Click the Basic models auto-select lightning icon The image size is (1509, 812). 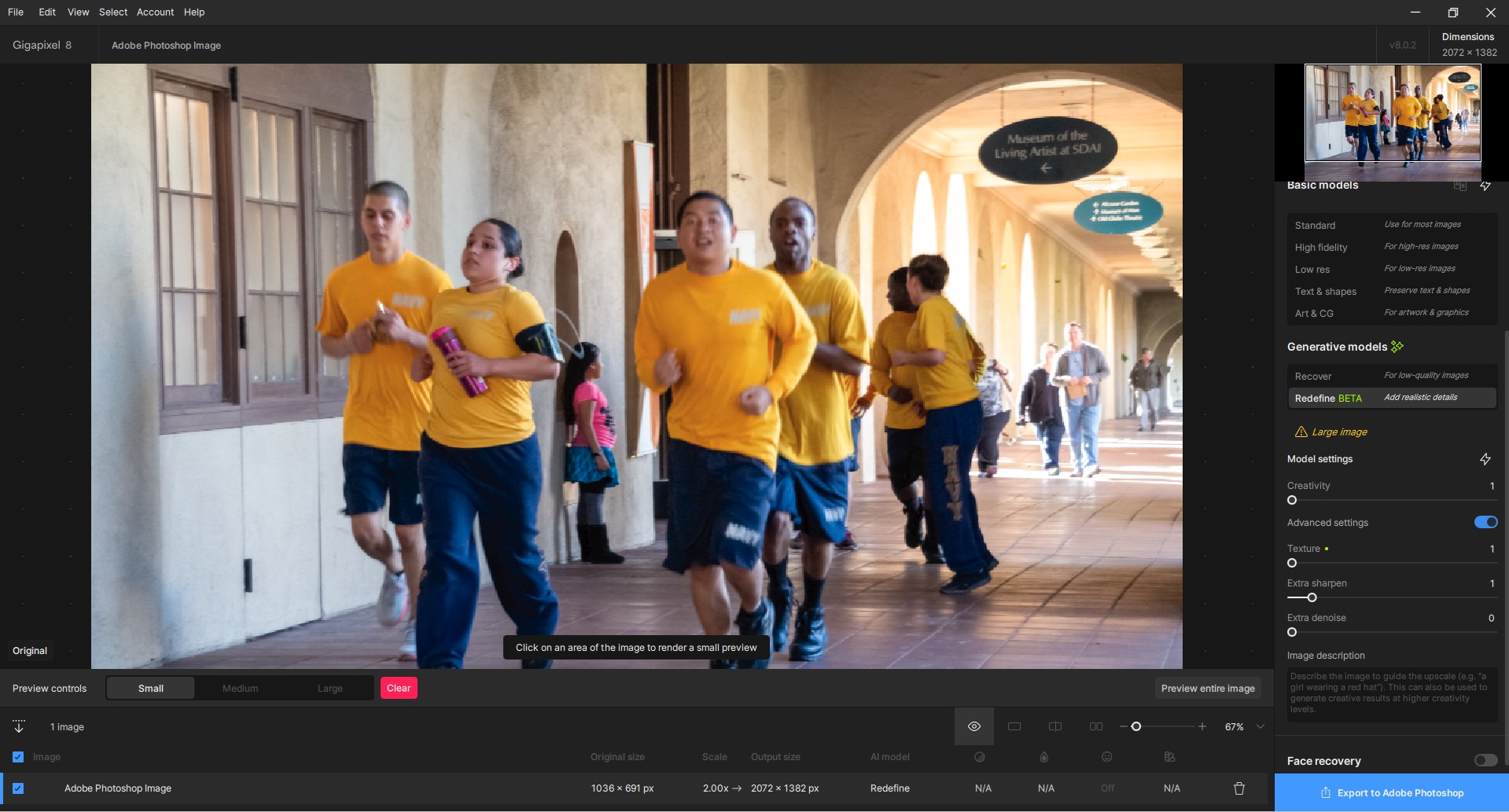pos(1485,186)
